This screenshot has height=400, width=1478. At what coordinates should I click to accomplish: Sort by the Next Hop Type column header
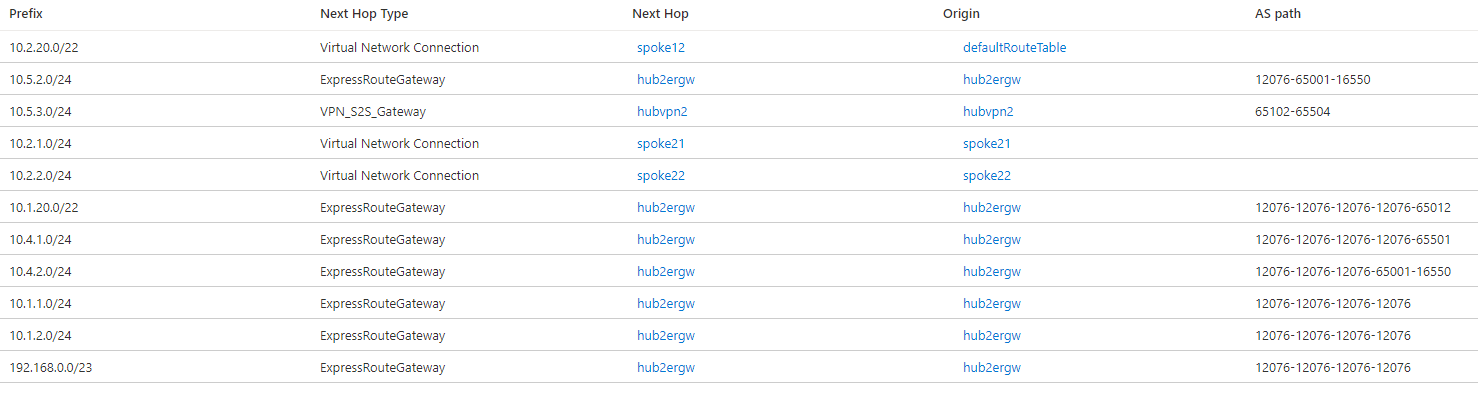point(364,14)
